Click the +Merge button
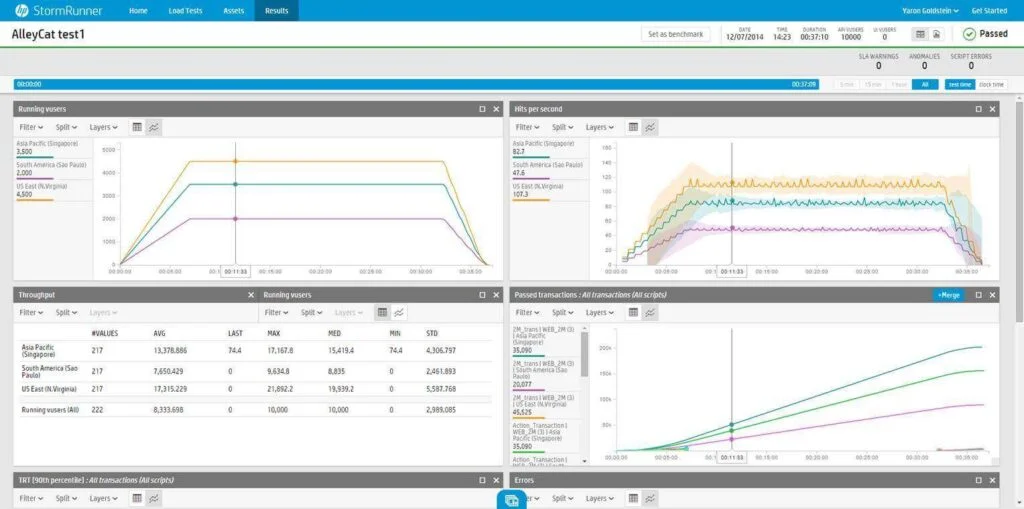This screenshot has width=1024, height=509. pyautogui.click(x=949, y=295)
